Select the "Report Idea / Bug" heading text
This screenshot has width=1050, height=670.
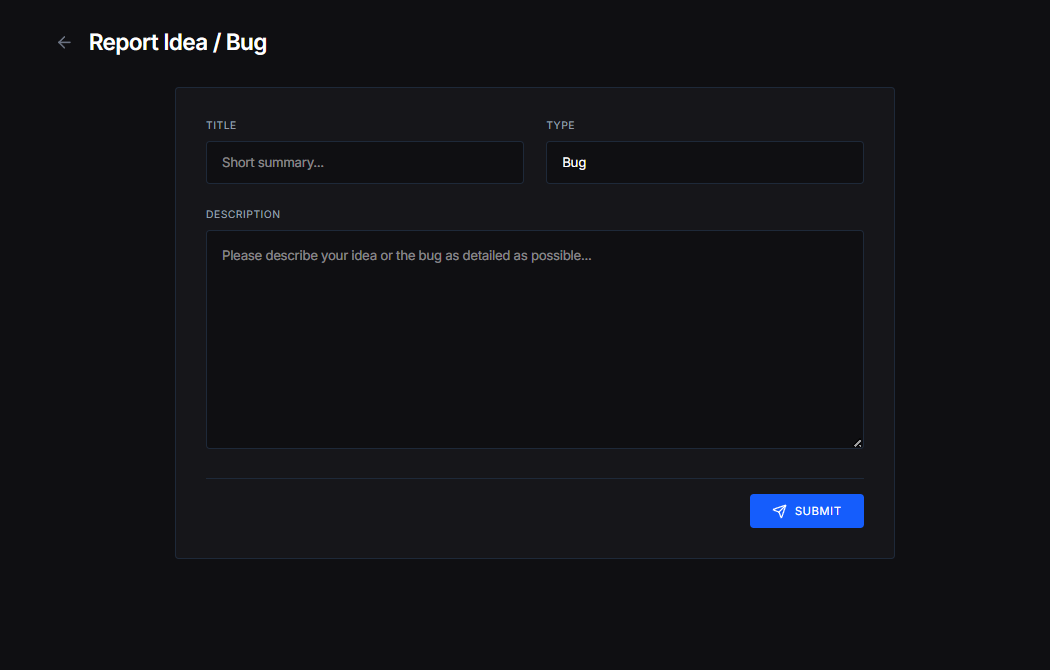click(x=178, y=43)
